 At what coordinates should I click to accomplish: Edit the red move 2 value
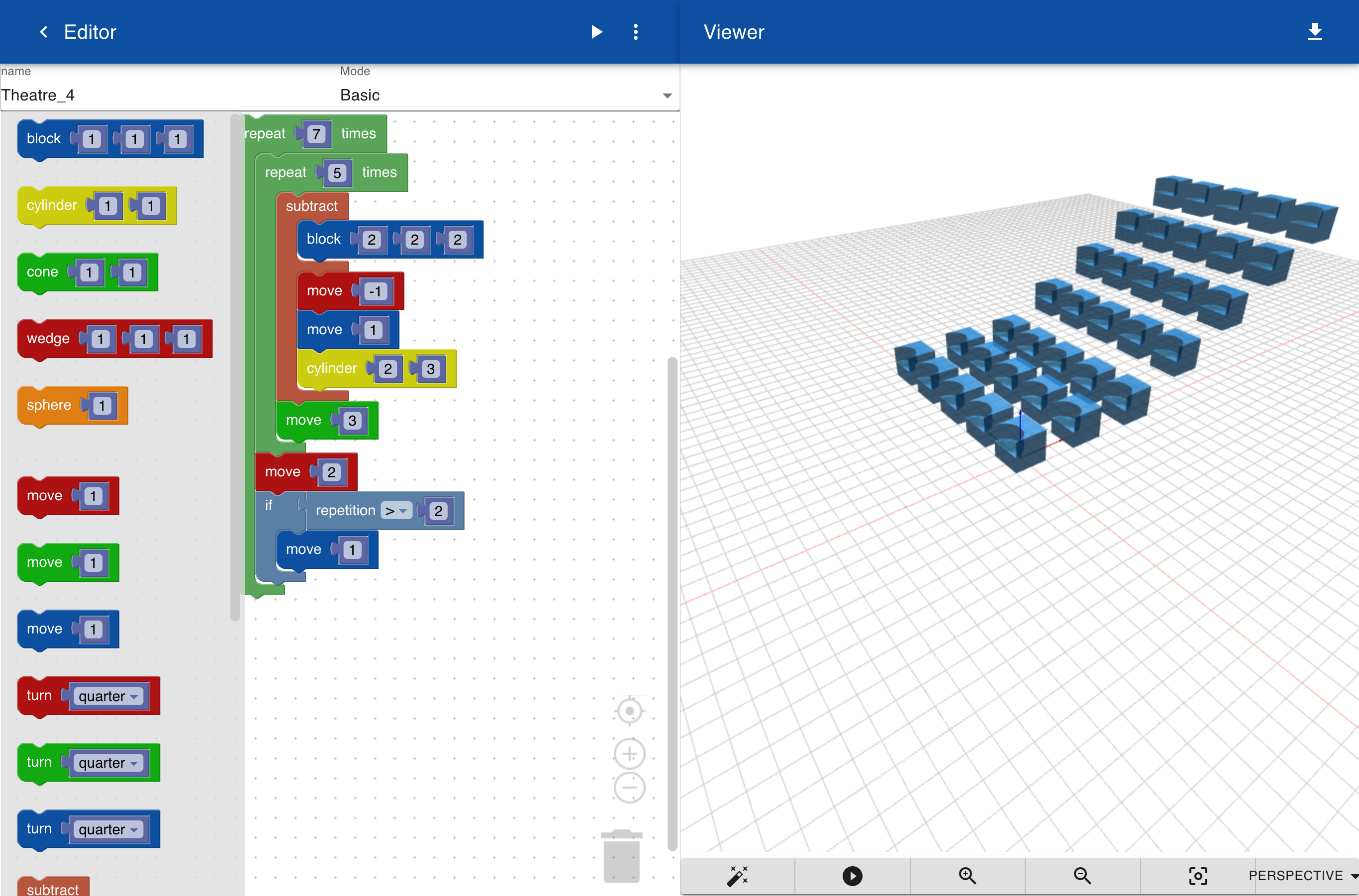(x=331, y=472)
